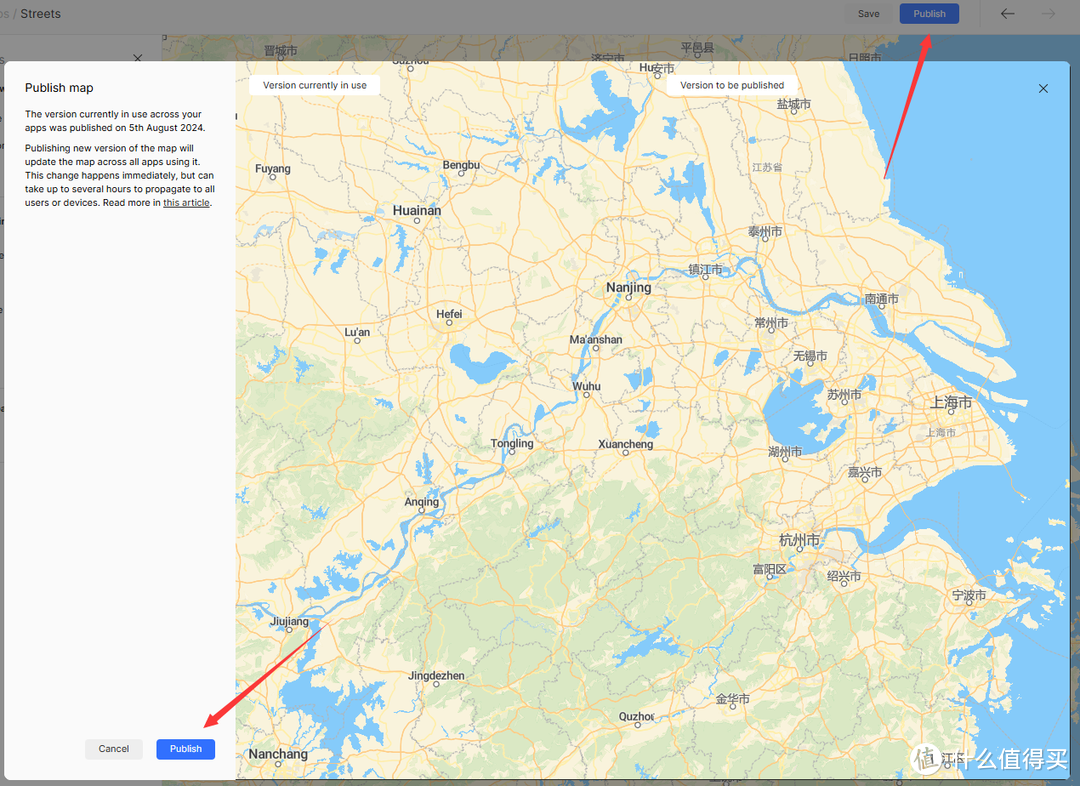
Task: Click the Nanchang label on the map
Action: [x=278, y=754]
